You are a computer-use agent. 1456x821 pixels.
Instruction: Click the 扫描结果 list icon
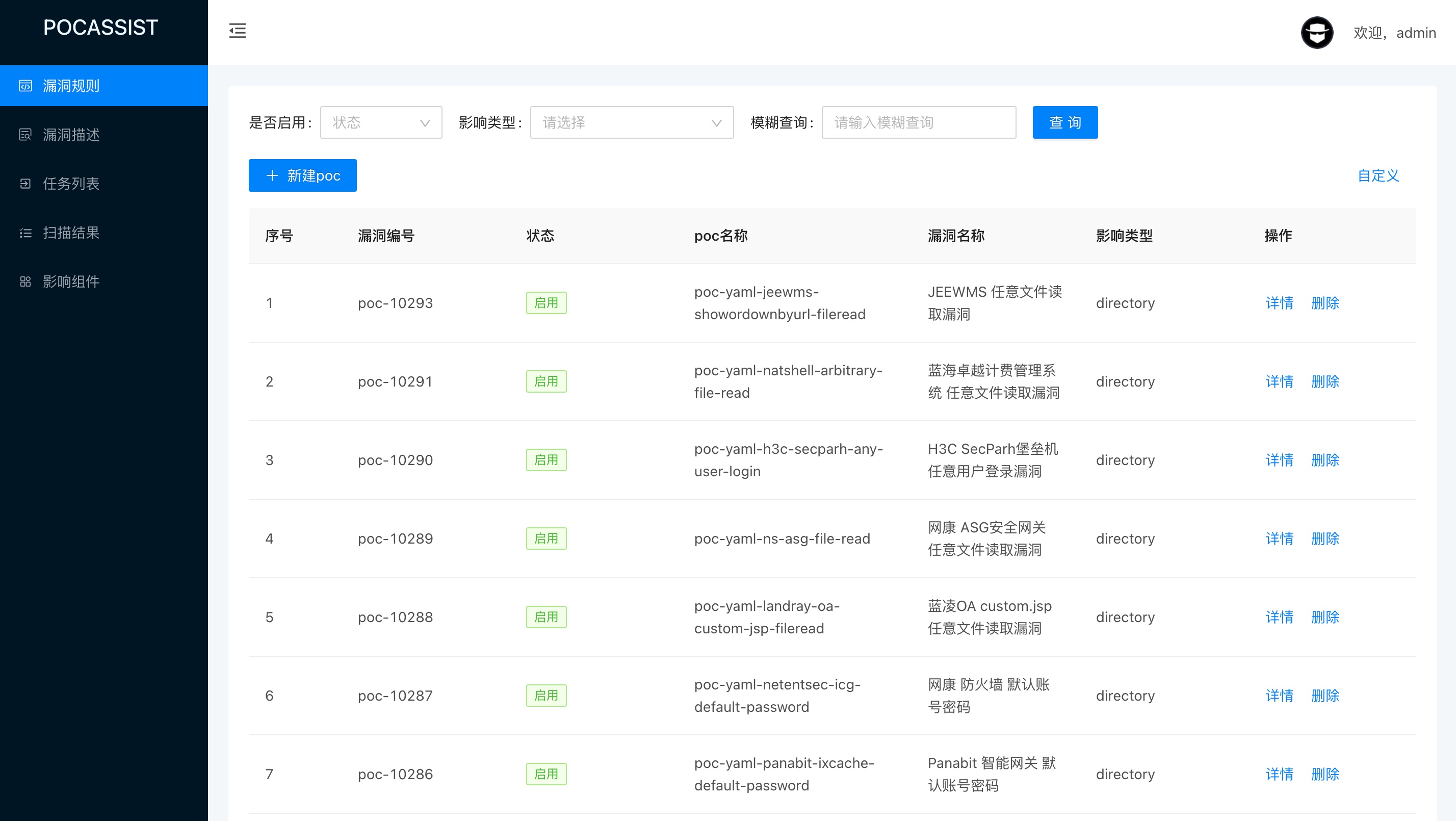pyautogui.click(x=25, y=233)
